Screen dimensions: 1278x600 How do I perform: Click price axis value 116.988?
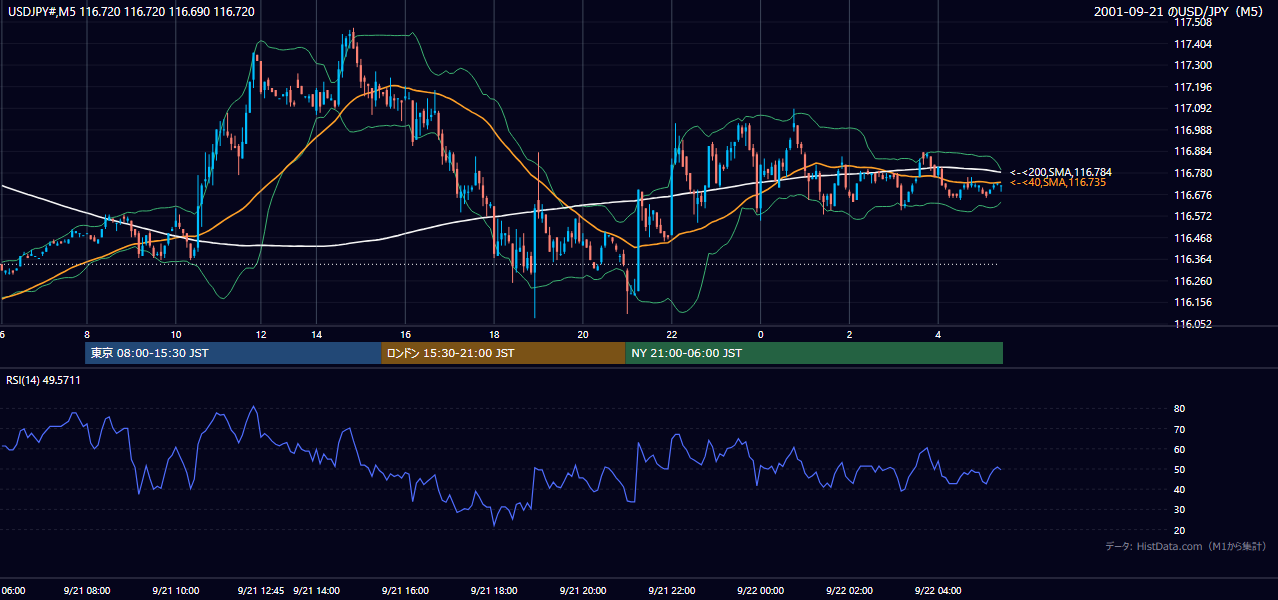click(1194, 130)
